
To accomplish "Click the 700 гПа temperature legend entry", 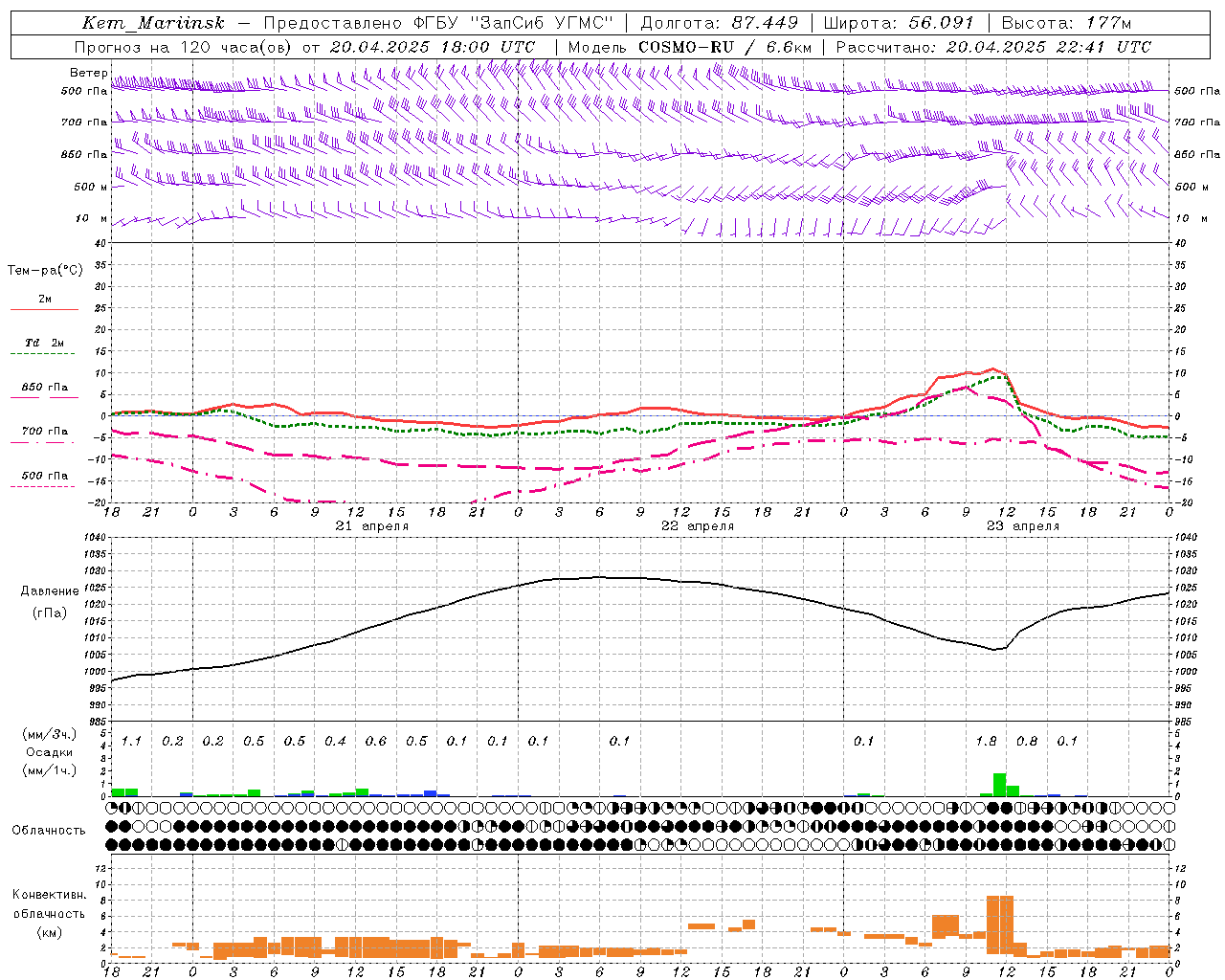I will click(45, 431).
